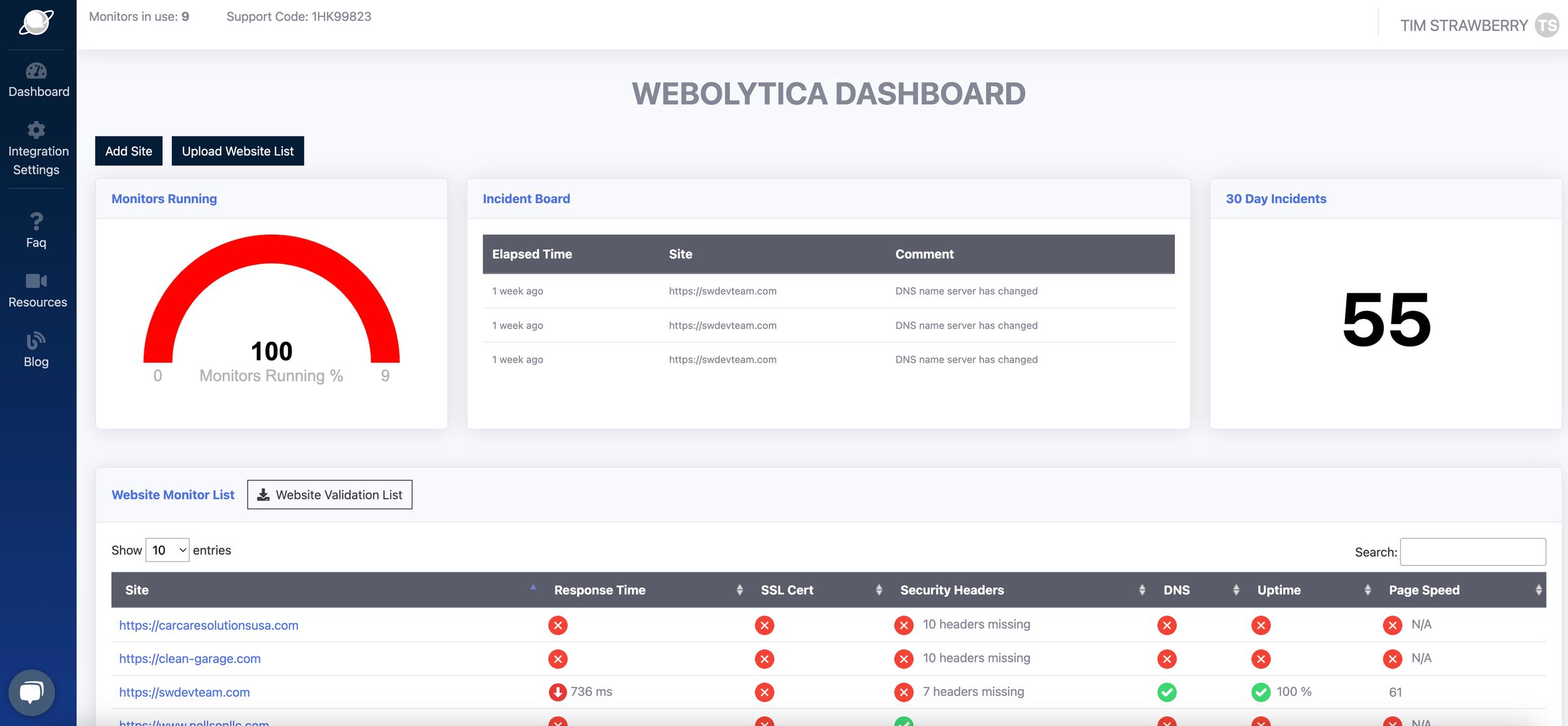1568x726 pixels.
Task: Click swdevteam page speed score 61
Action: 1396,692
